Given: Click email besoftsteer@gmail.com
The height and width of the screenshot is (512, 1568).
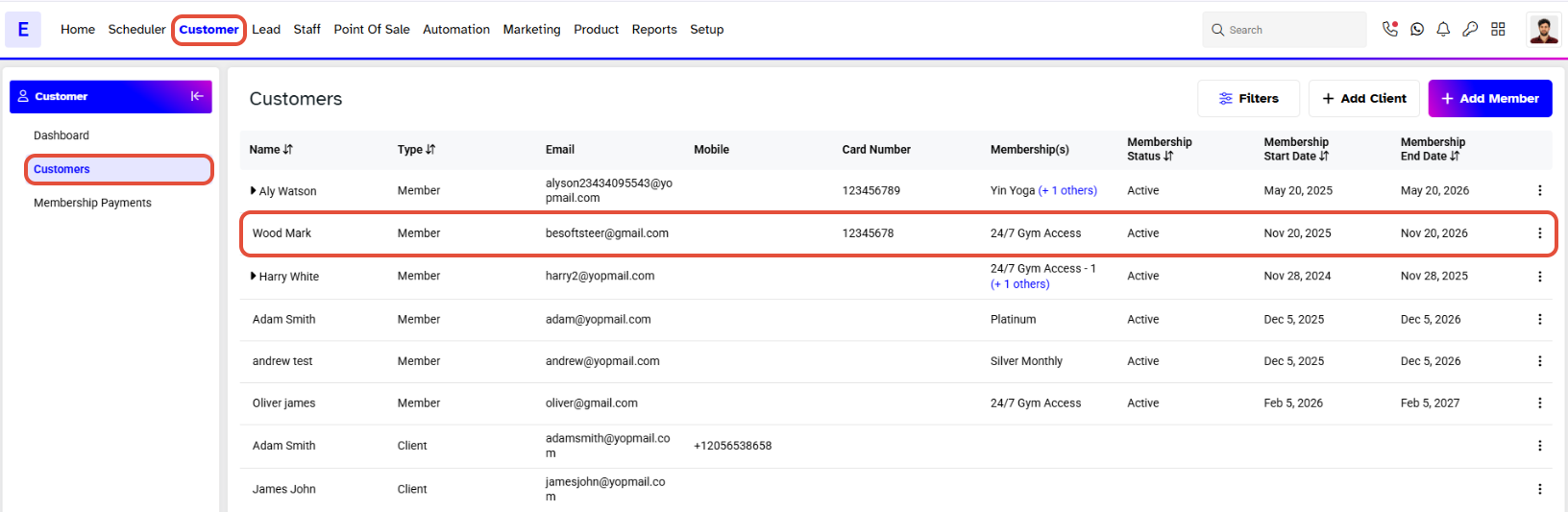Looking at the screenshot, I should [607, 233].
